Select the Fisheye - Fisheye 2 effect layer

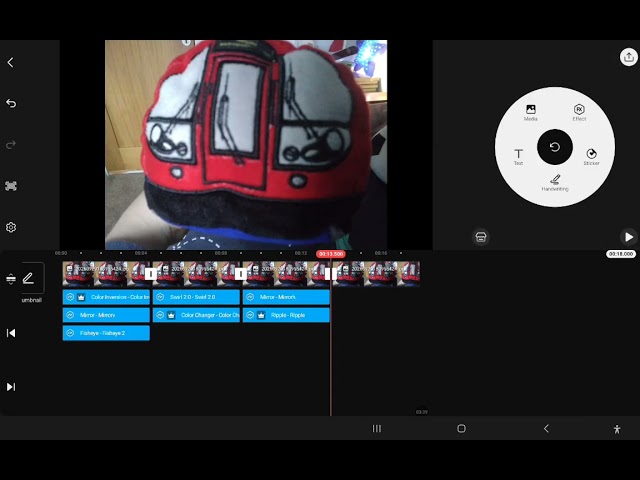coord(106,333)
